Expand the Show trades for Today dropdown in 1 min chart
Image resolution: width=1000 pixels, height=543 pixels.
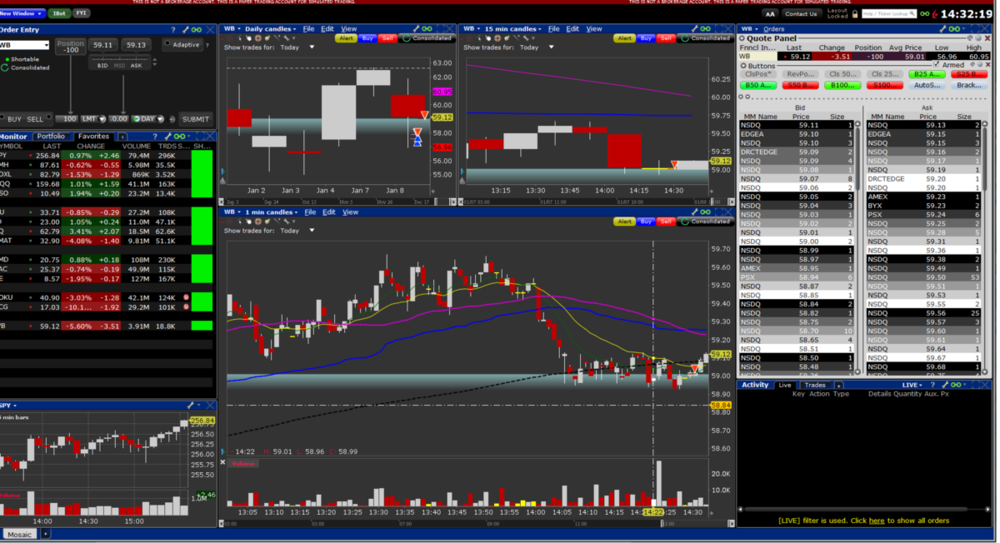coord(311,230)
